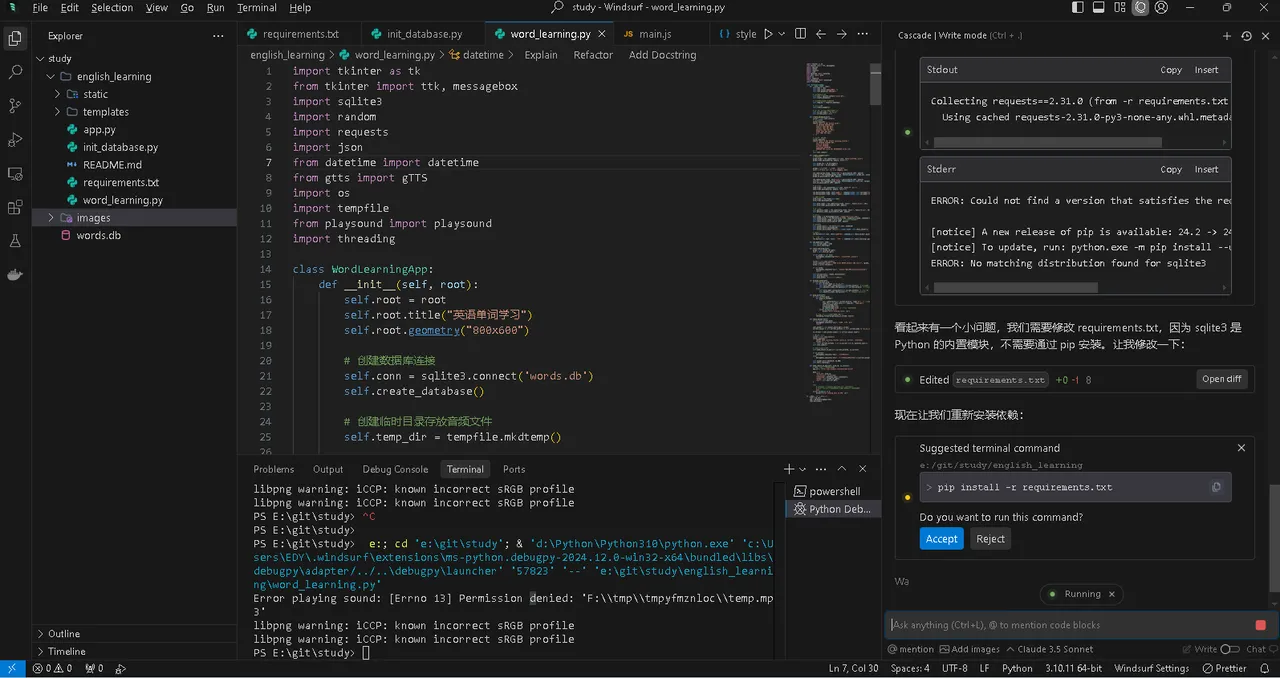1280x678 pixels.
Task: Maximize the terminal panel with the up chevron
Action: (x=842, y=469)
